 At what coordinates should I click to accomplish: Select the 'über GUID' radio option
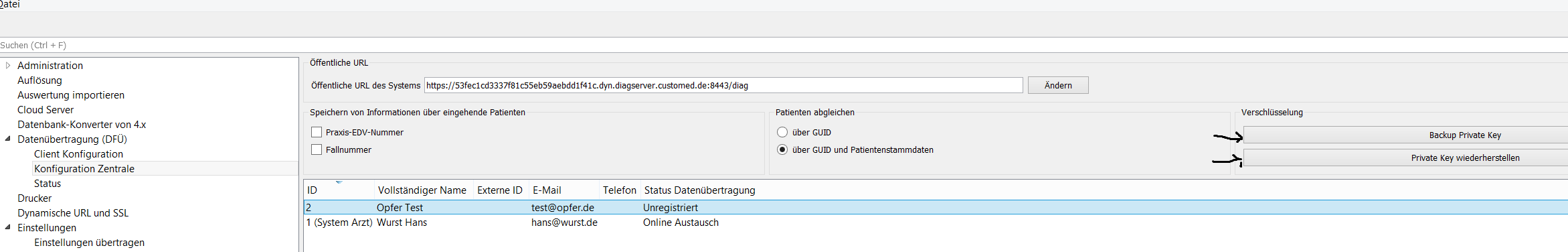(x=782, y=132)
